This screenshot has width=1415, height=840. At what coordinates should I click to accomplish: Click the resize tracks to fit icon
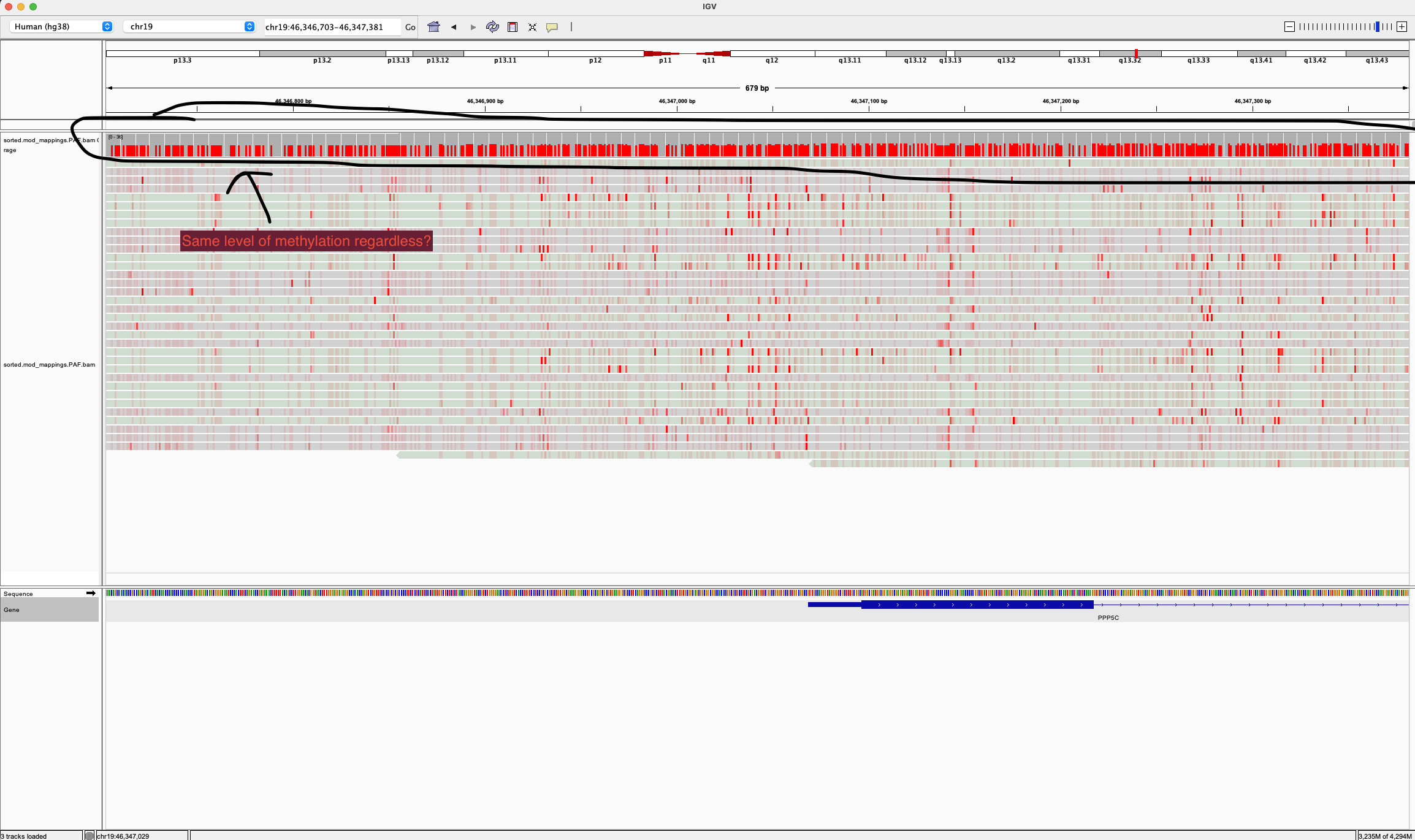(x=532, y=26)
